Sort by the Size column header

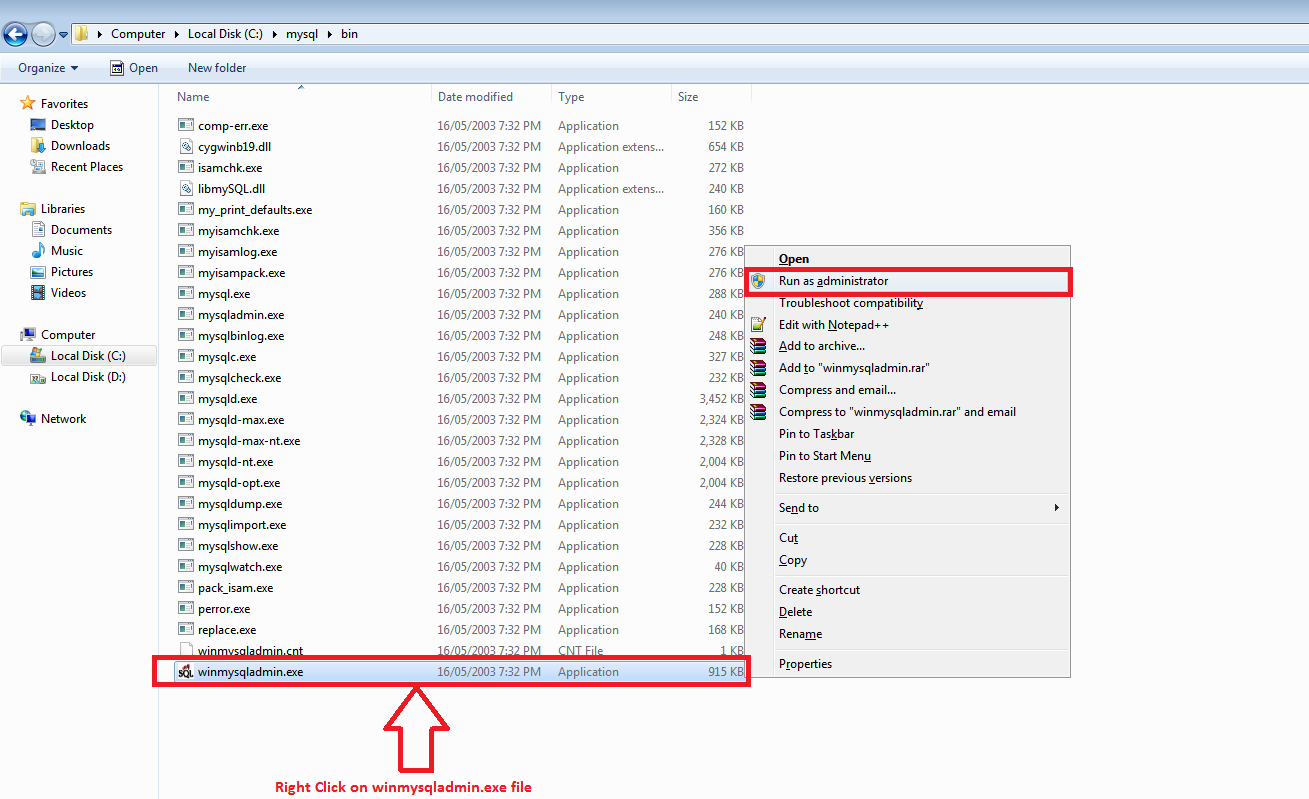(688, 97)
